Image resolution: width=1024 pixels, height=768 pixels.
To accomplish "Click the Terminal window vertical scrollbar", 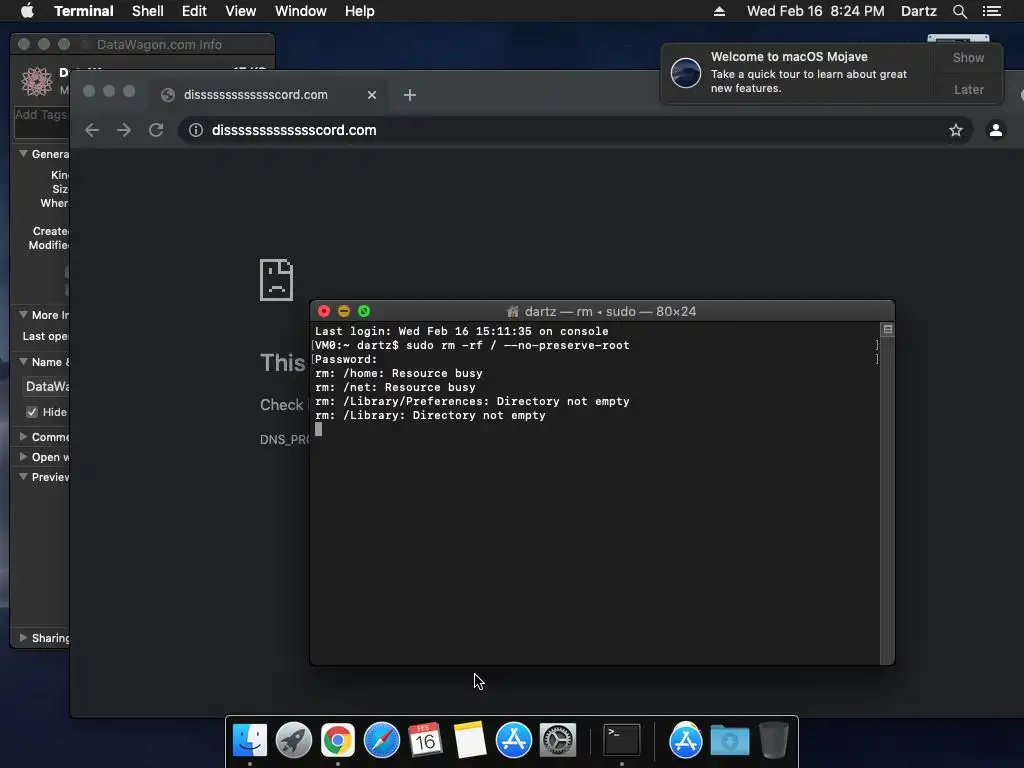I will pyautogui.click(x=888, y=493).
